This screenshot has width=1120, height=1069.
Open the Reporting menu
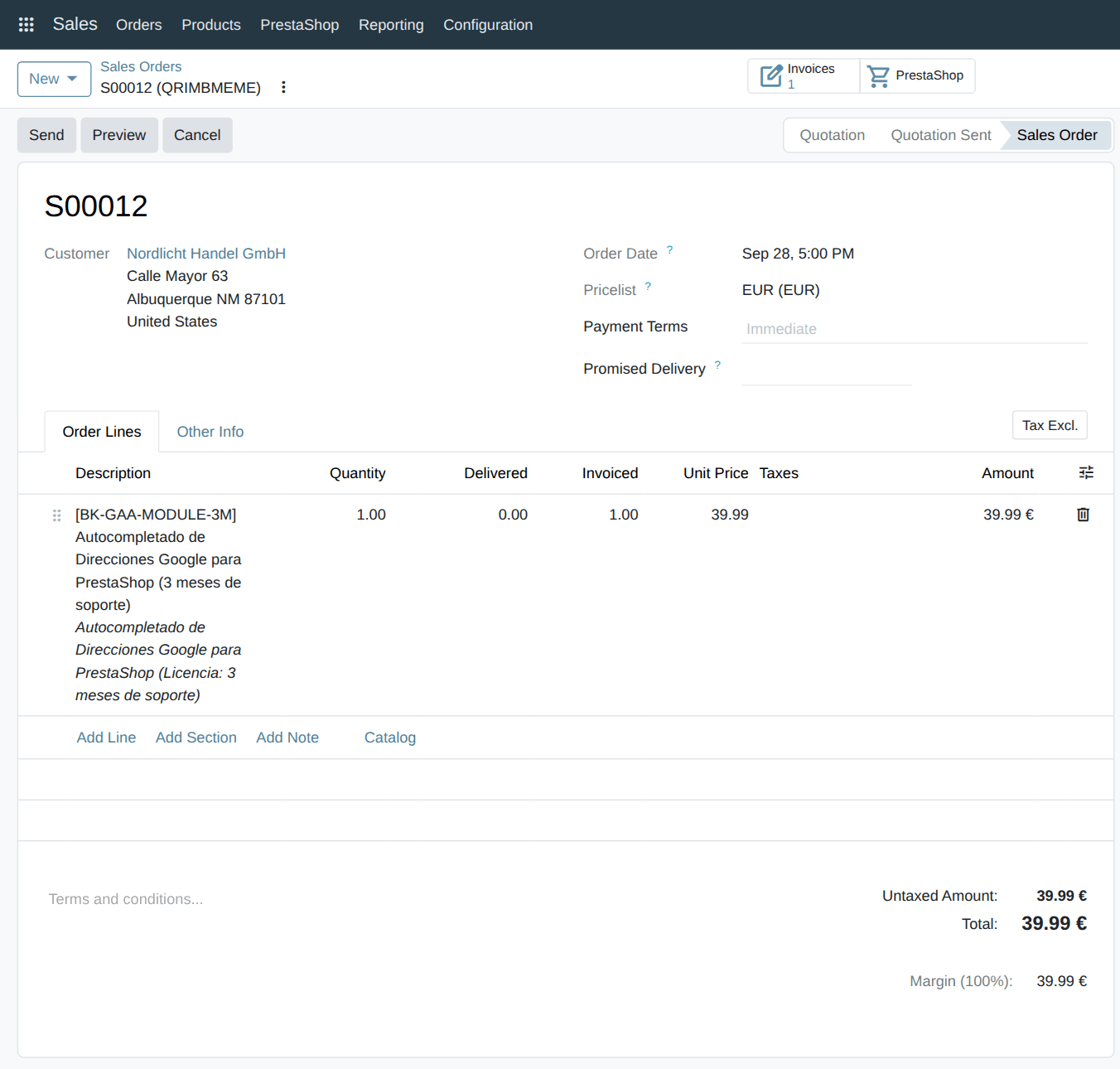[391, 25]
